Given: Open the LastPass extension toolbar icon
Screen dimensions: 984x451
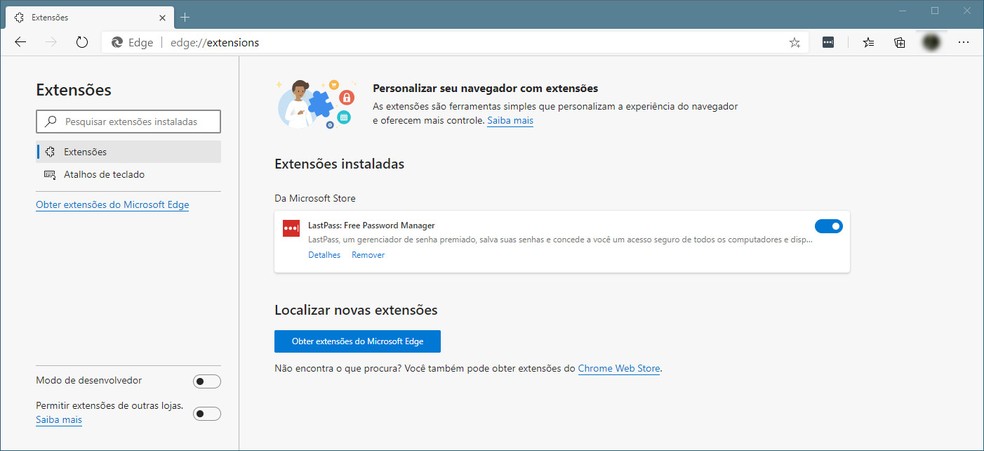Looking at the screenshot, I should (x=828, y=42).
